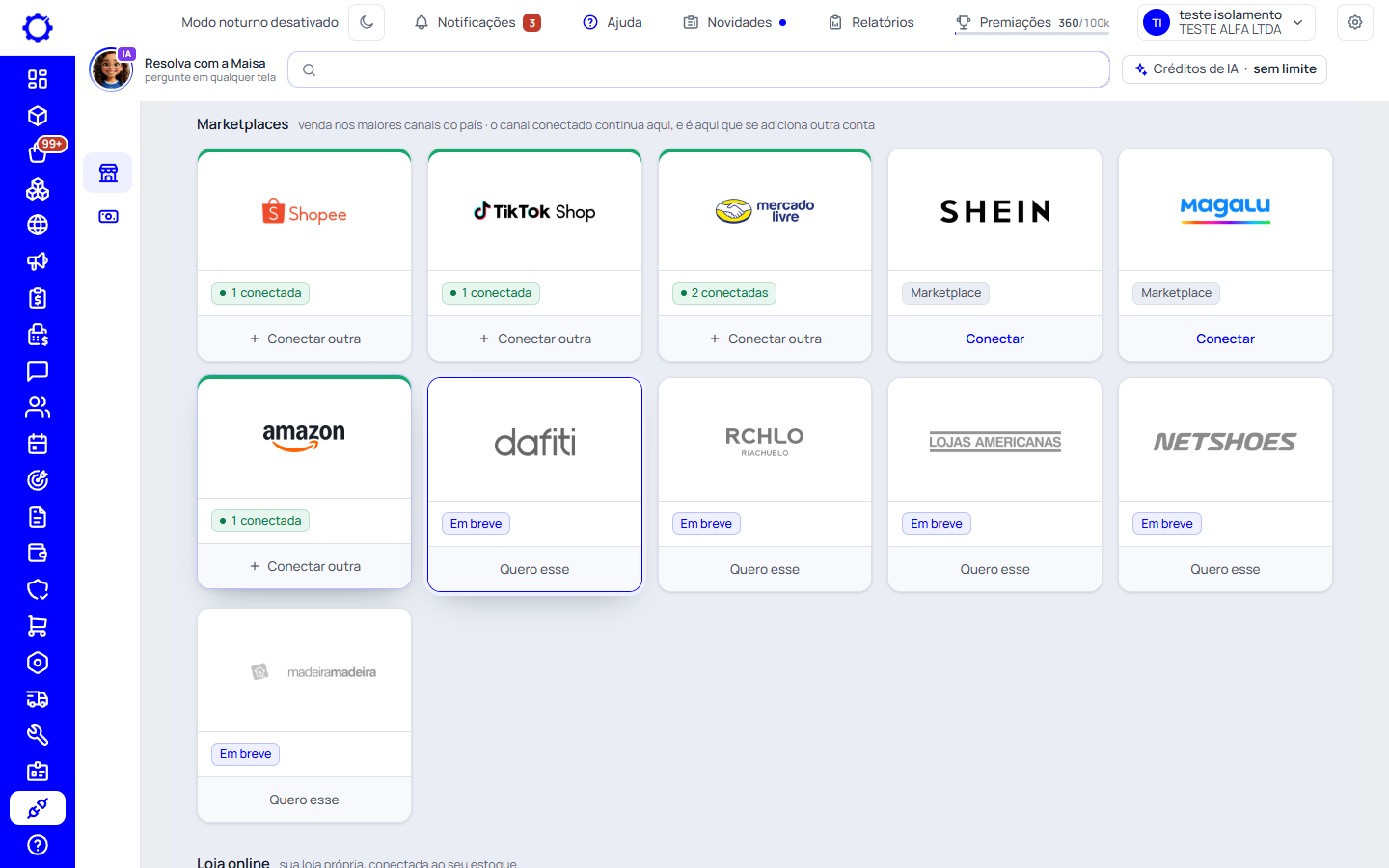This screenshot has width=1389, height=868.
Task: Connect another TikTok Shop account
Action: tap(534, 339)
